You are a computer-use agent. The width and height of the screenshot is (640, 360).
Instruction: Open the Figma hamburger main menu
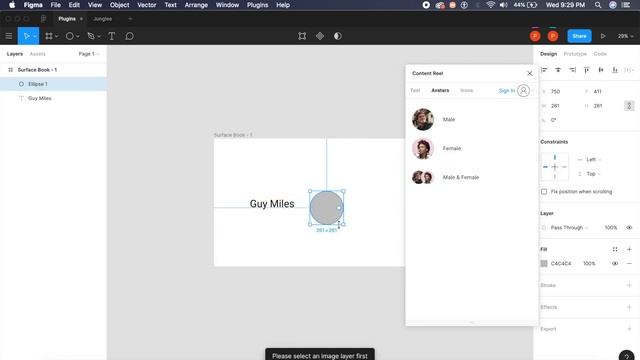(x=9, y=36)
